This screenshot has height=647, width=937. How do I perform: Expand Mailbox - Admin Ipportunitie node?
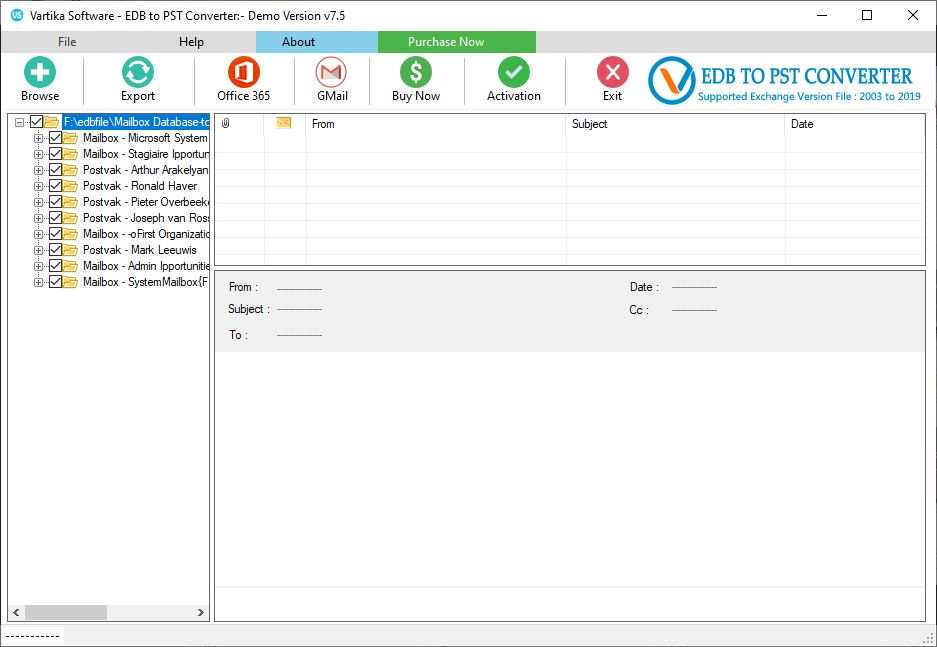tap(39, 266)
